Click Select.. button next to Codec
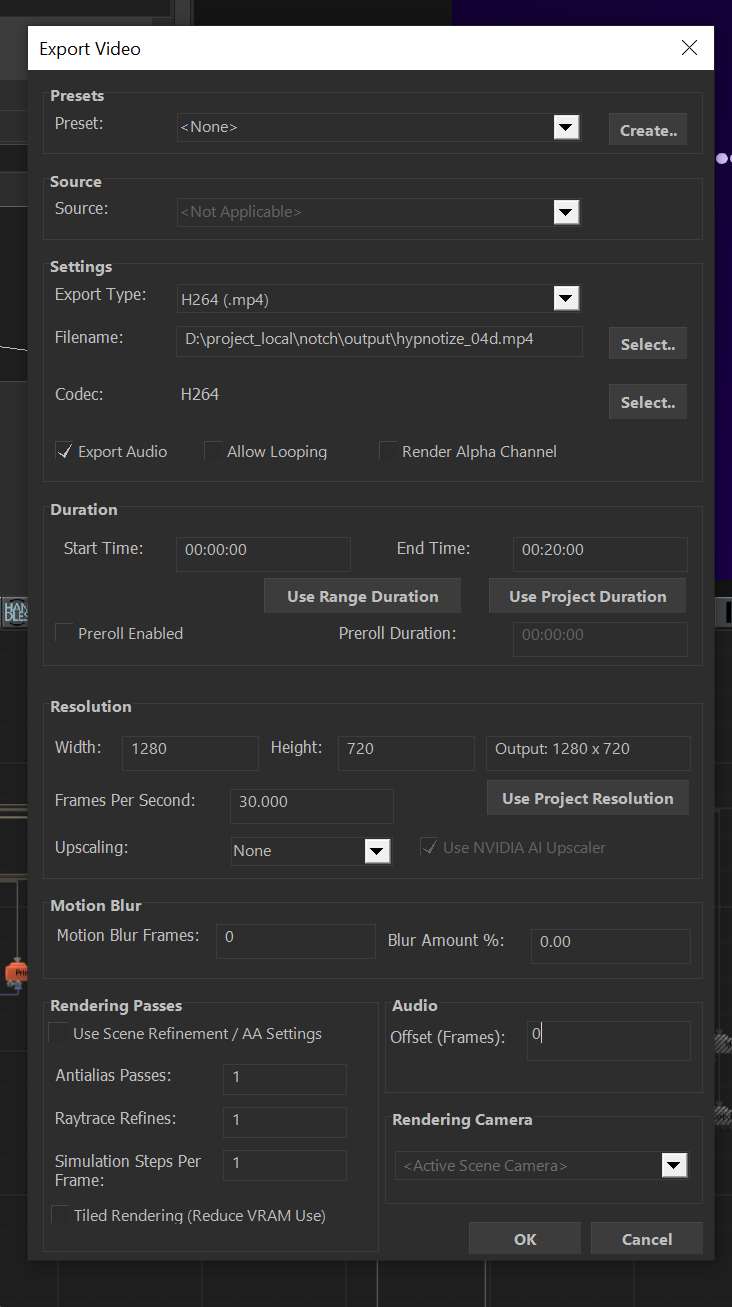This screenshot has height=1307, width=732. (x=648, y=402)
